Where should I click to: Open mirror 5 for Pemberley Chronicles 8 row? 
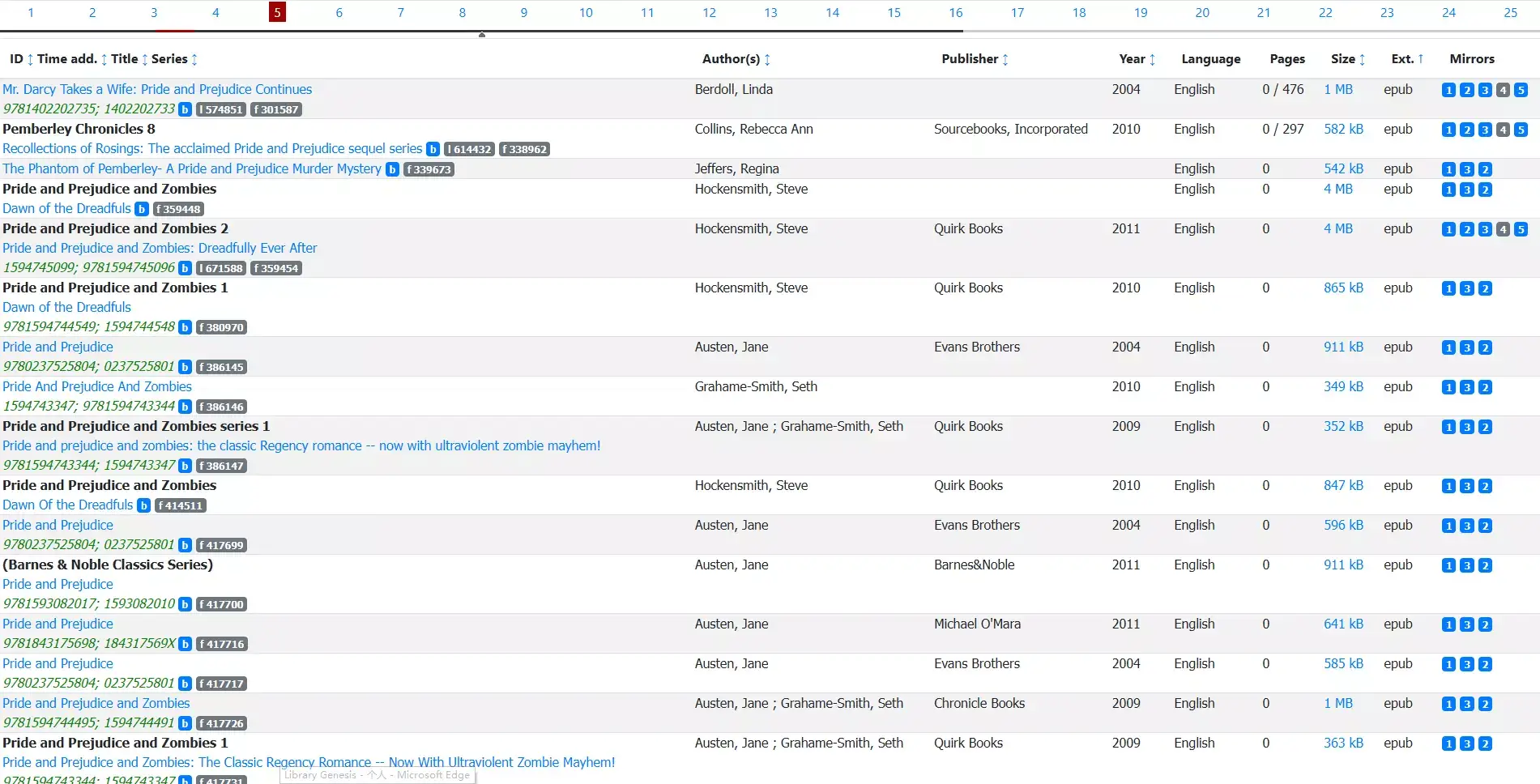pyautogui.click(x=1521, y=130)
